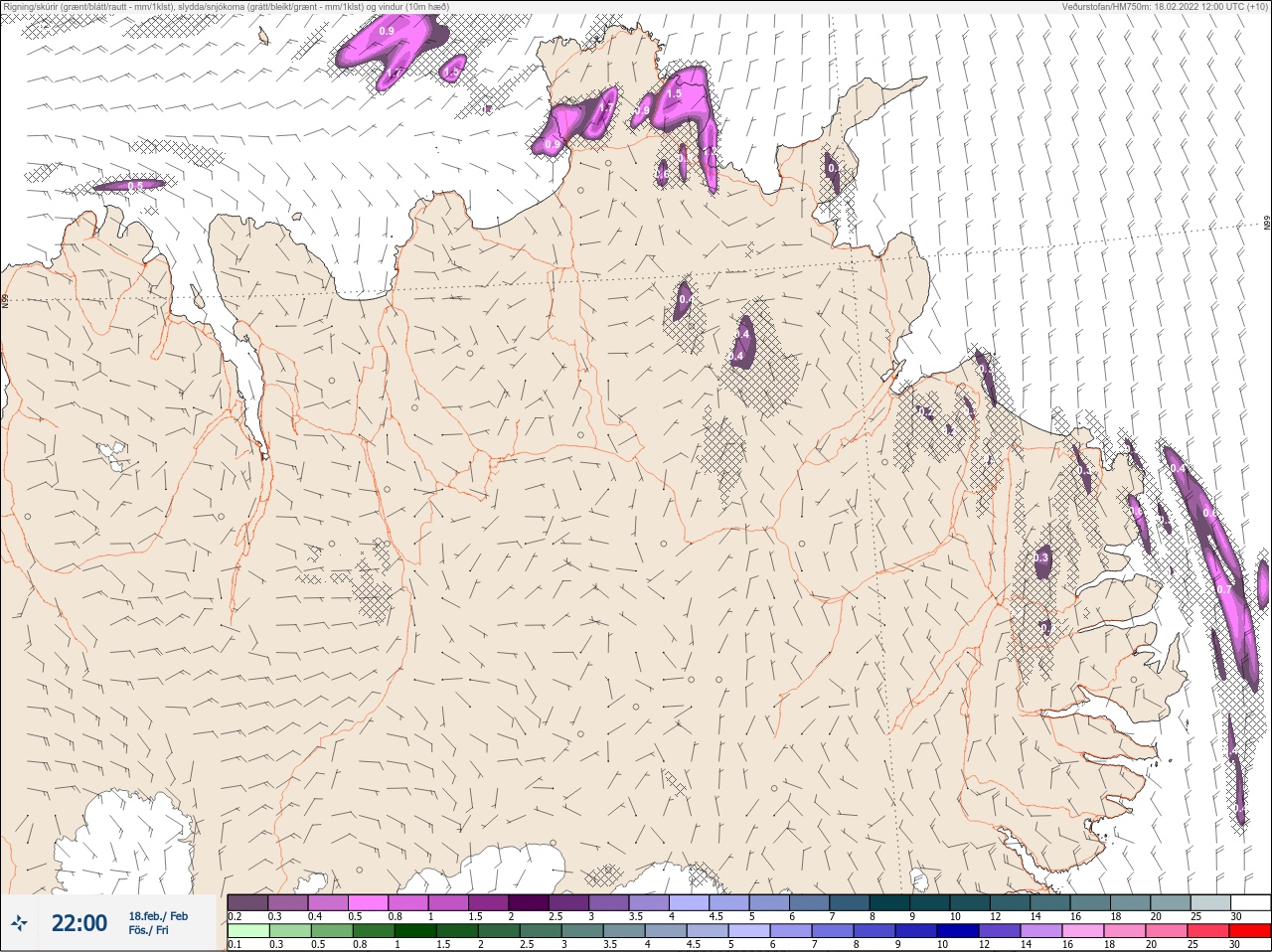The image size is (1272, 952).
Task: Pick the white swatch labeled 30
Action: point(1250,901)
